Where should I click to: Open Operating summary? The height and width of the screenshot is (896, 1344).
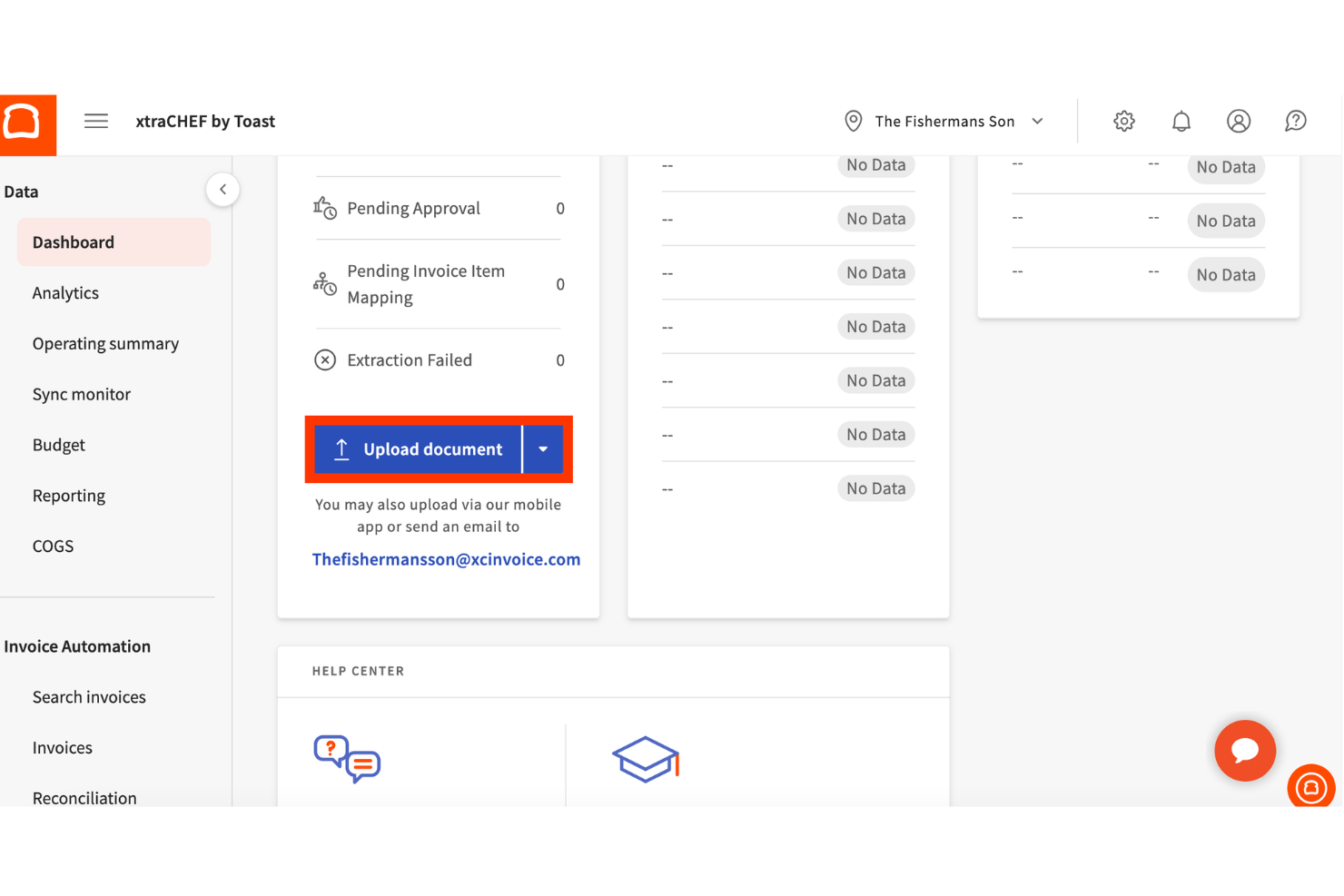pyautogui.click(x=105, y=344)
